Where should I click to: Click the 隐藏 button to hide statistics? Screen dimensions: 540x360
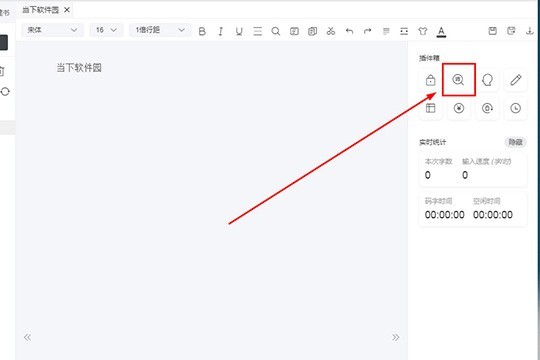[x=516, y=142]
